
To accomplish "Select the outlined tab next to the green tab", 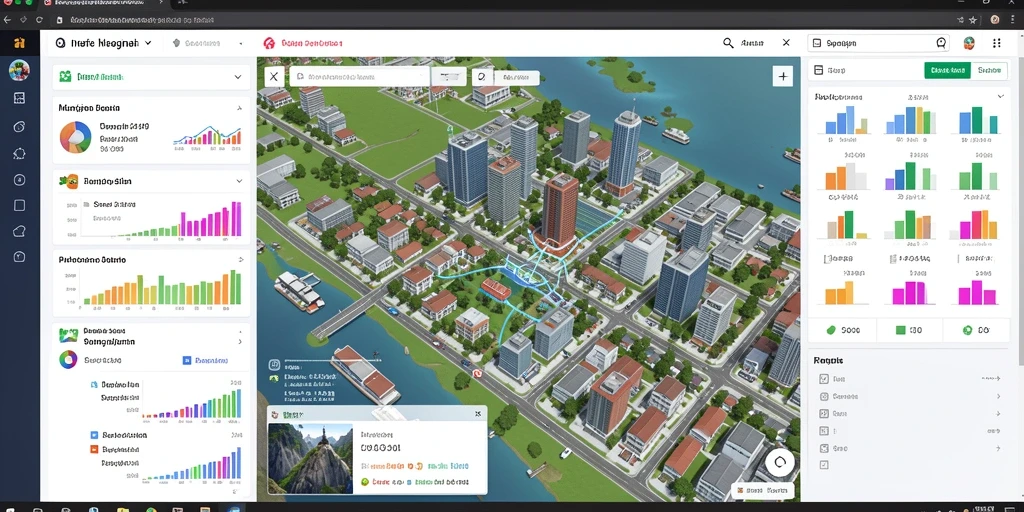I will tap(989, 70).
